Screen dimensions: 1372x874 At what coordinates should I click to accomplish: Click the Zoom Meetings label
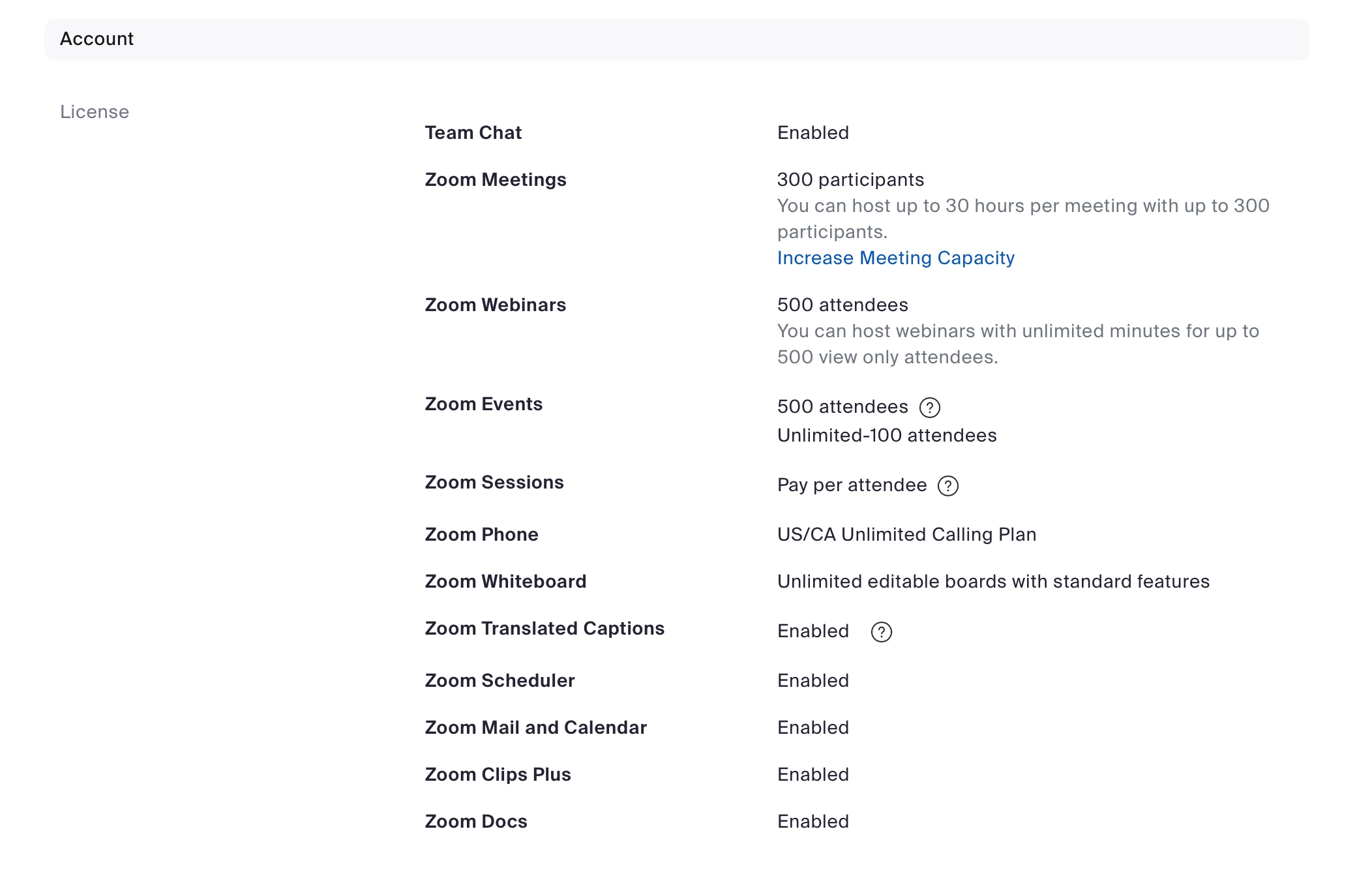coord(495,180)
